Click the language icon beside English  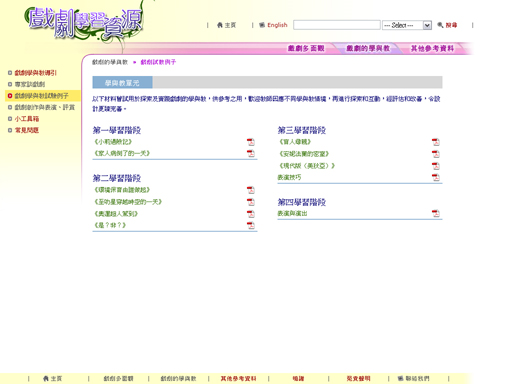(262, 25)
